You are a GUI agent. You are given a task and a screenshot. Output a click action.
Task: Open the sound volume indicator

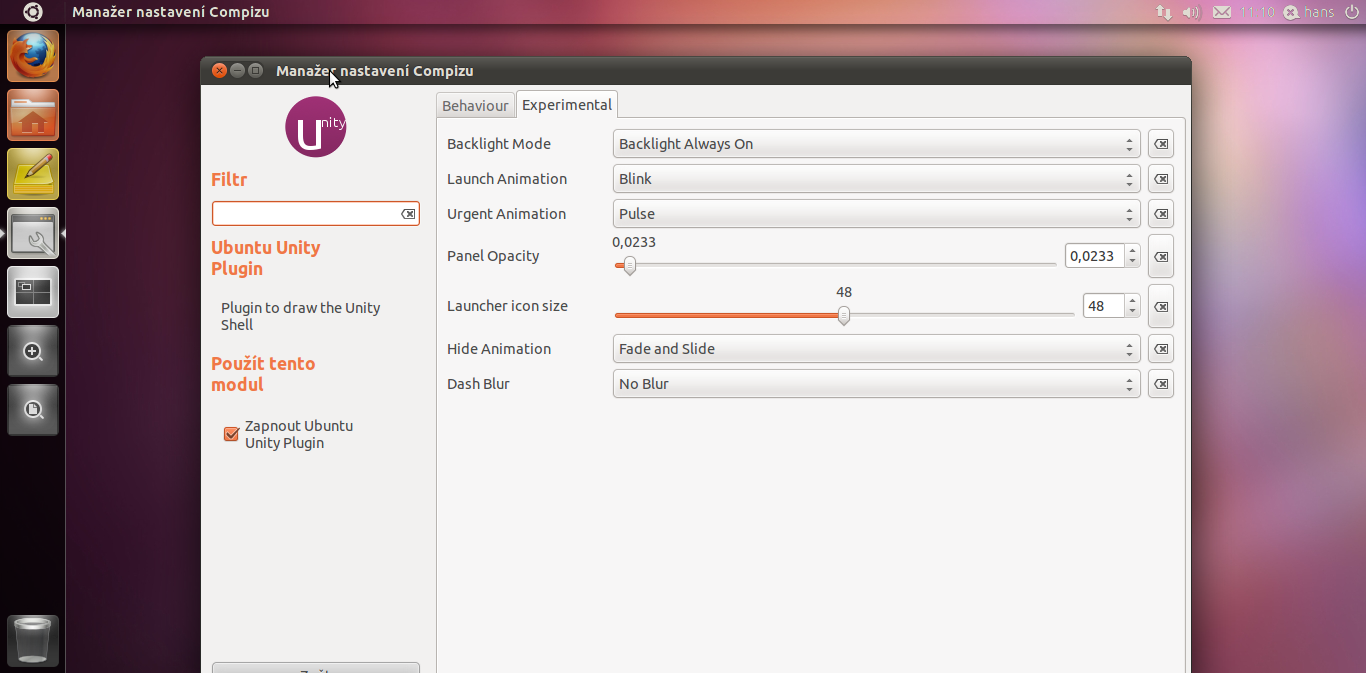(x=1190, y=12)
